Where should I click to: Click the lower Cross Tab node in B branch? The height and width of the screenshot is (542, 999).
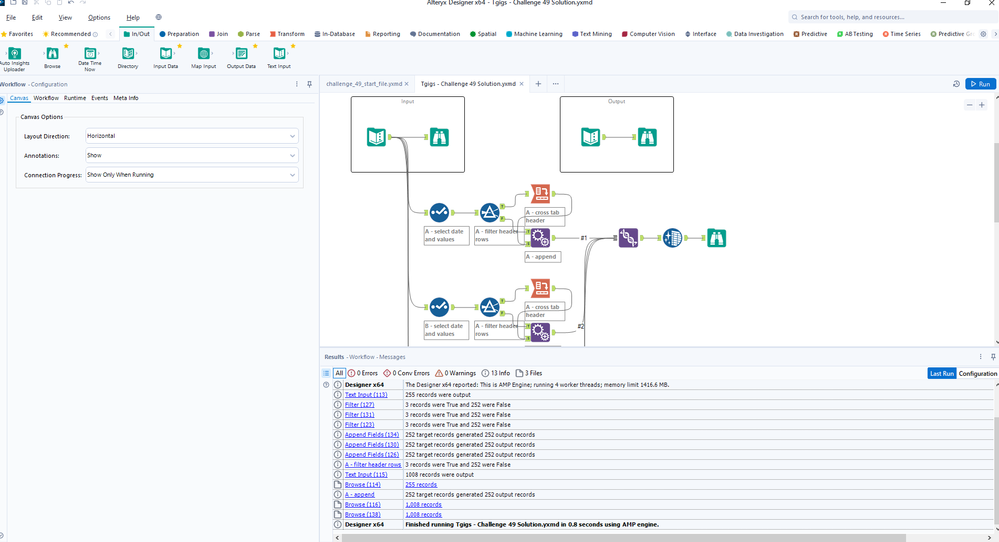540,287
